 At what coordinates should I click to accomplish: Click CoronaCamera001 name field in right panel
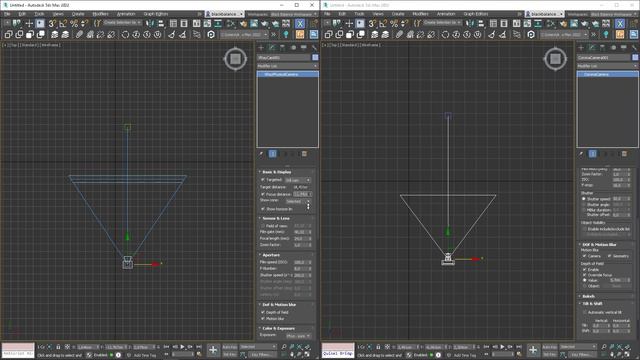[x=604, y=58]
